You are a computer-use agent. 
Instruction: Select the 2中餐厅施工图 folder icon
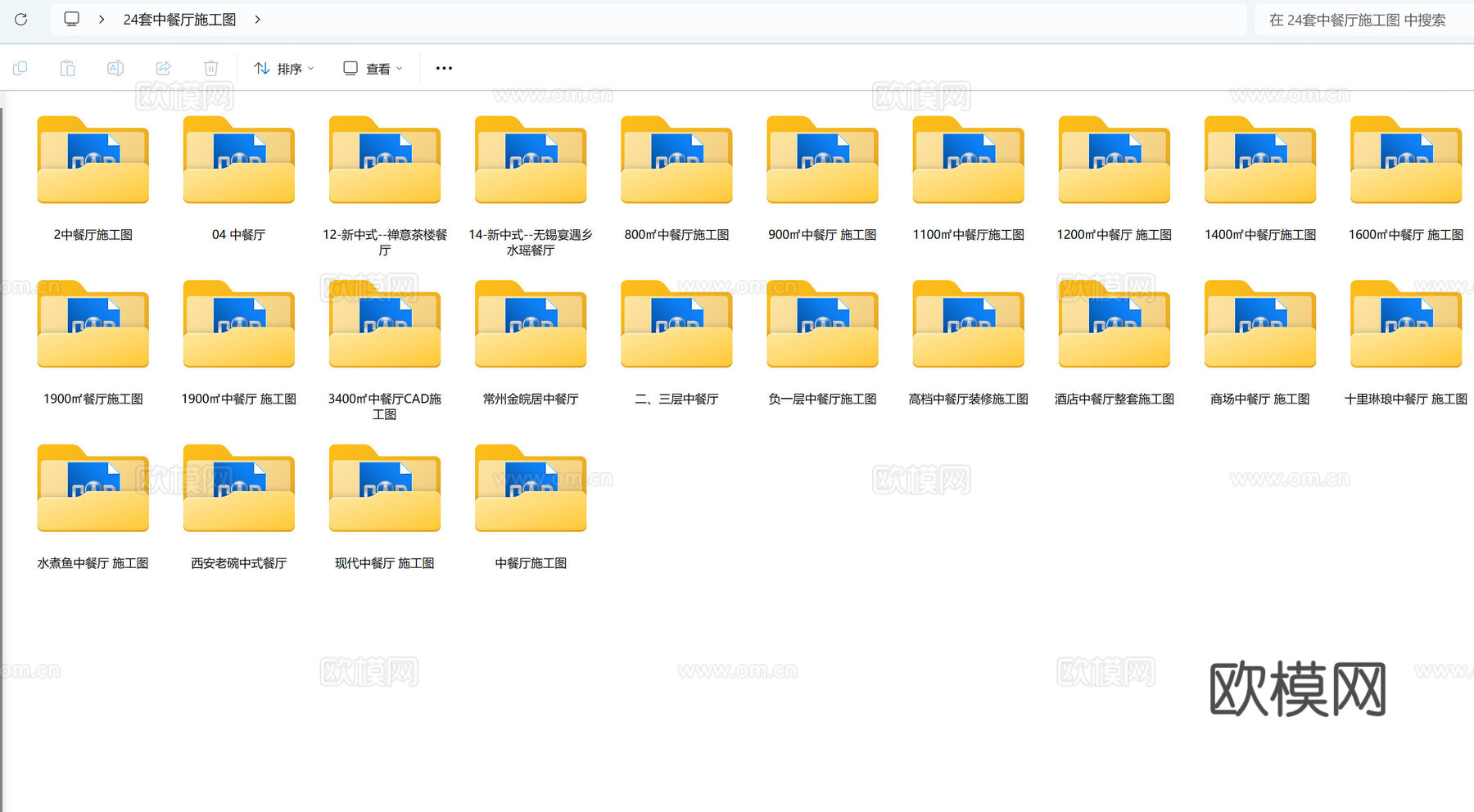93,160
